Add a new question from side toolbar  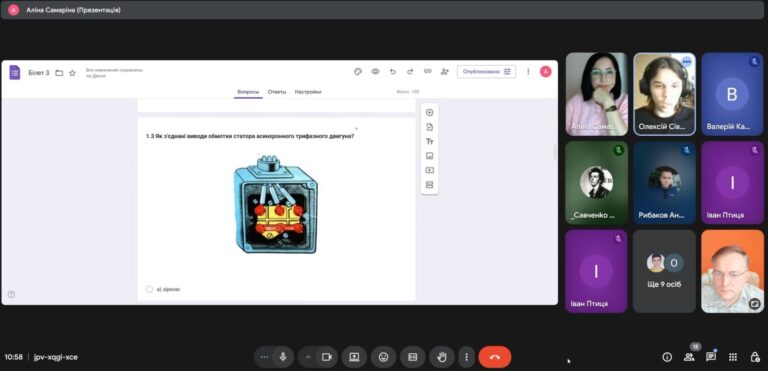tap(430, 112)
